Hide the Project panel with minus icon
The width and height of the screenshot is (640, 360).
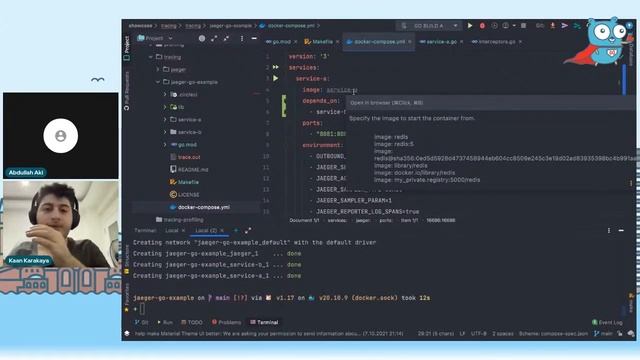[254, 38]
